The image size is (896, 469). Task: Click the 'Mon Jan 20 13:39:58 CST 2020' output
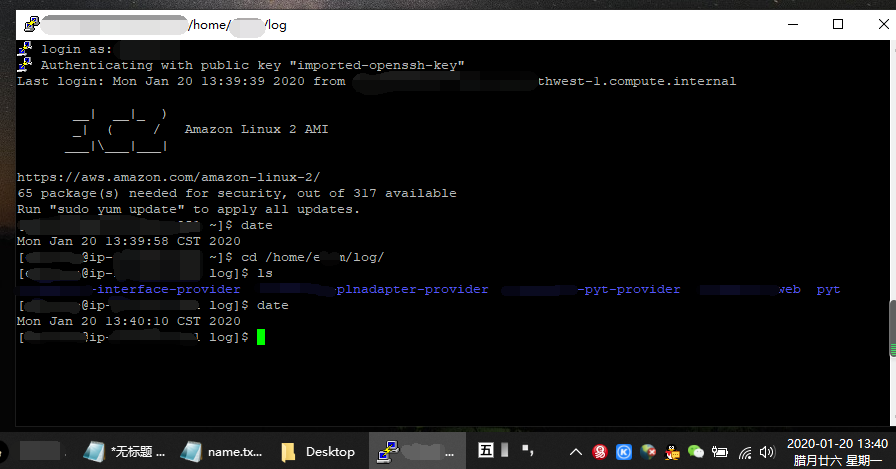pos(129,241)
